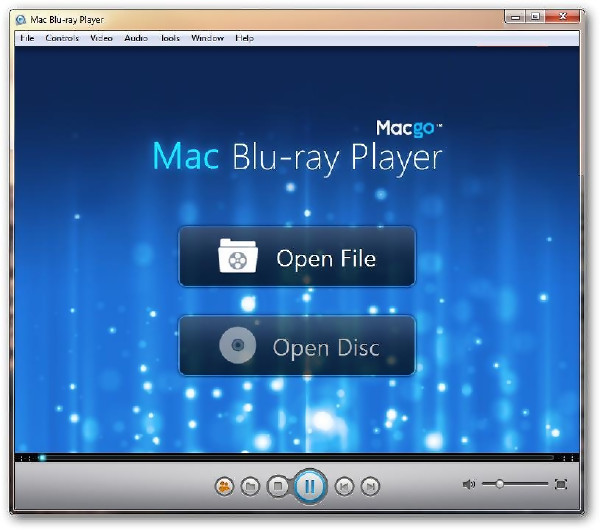Click the Open Disc button
600x530 pixels.
click(x=297, y=346)
